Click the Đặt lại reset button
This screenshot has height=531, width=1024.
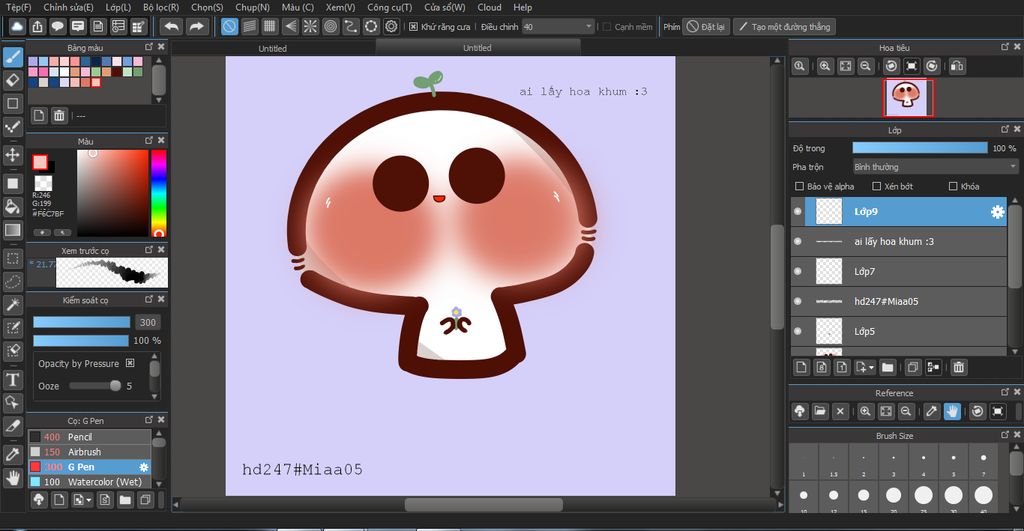(706, 27)
